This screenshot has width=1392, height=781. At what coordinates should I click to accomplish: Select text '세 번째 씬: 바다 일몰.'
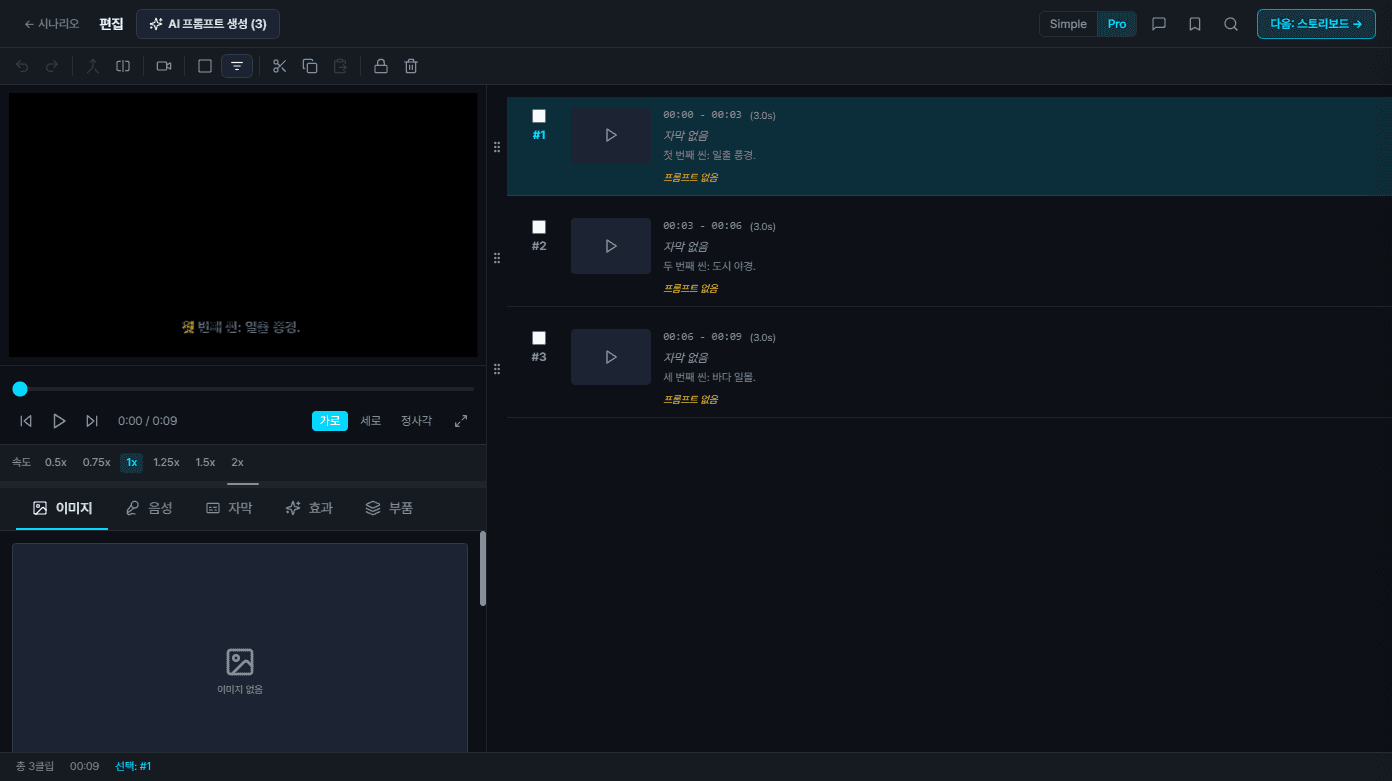click(x=709, y=377)
